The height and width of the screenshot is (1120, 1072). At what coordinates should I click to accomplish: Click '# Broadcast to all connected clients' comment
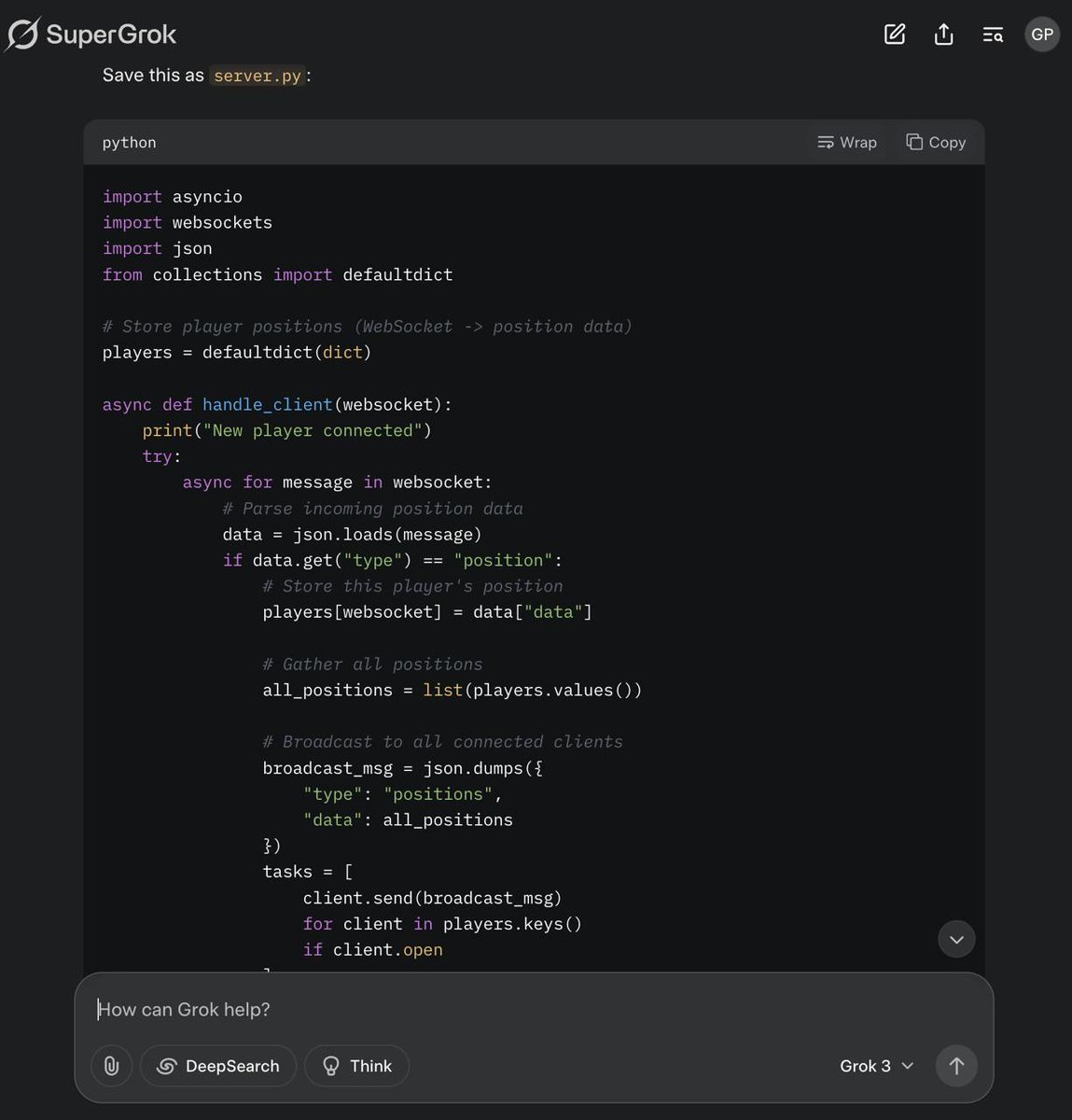coord(442,741)
